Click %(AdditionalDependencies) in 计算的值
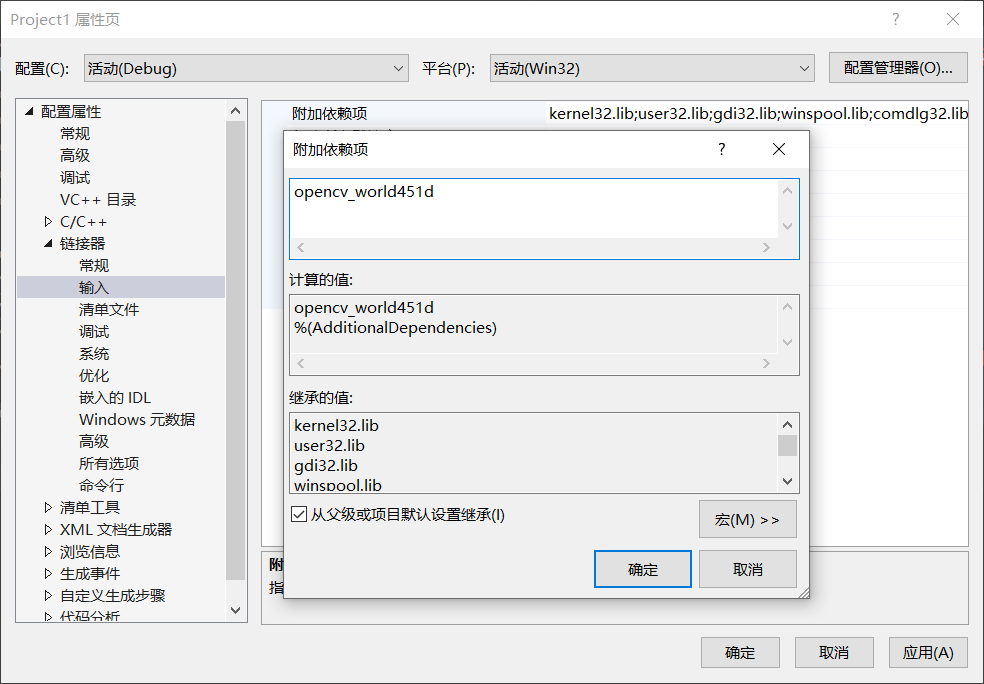984x684 pixels. [x=395, y=328]
